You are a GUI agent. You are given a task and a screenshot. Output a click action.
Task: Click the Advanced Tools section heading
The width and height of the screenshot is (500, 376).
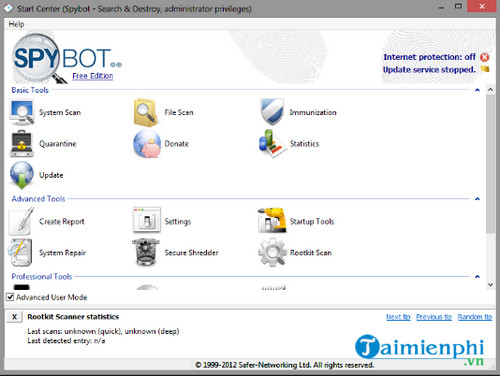point(38,199)
